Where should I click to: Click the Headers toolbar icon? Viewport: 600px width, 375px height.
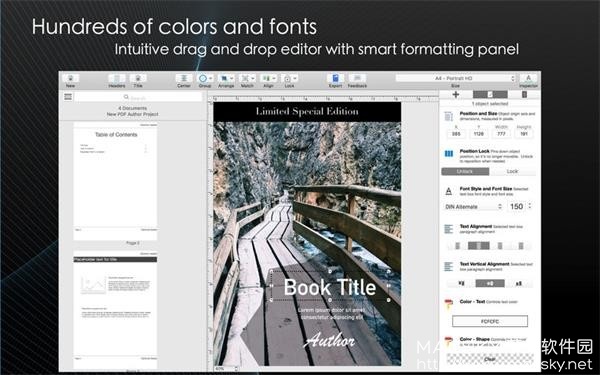point(117,78)
